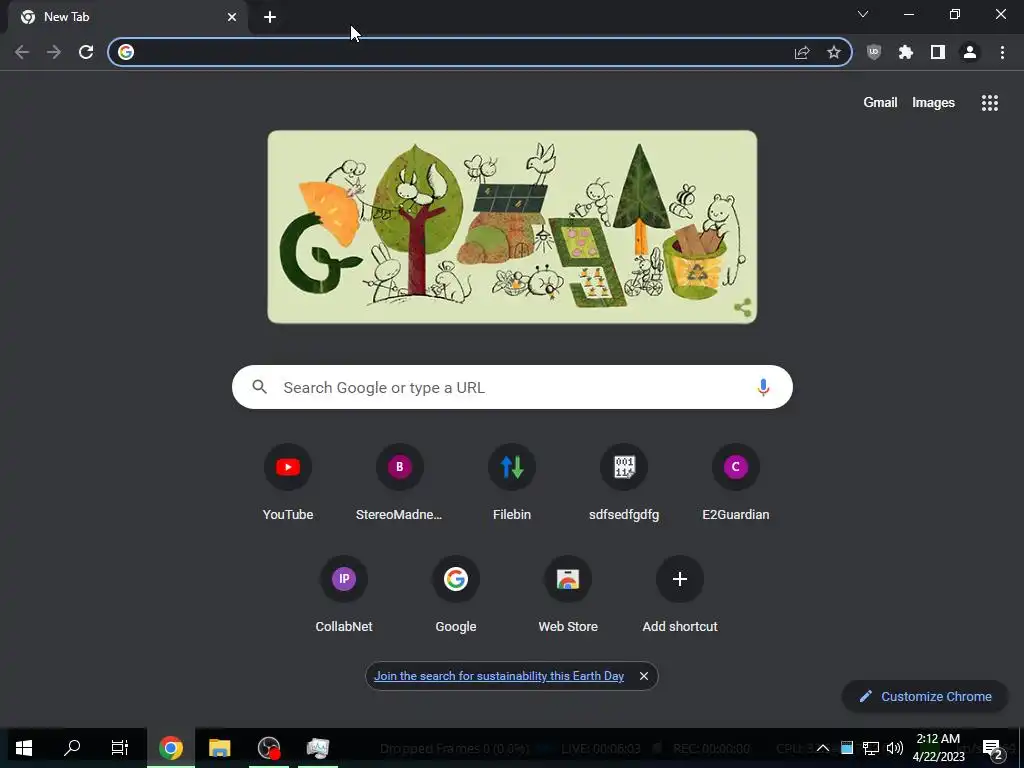Open the Windows Start menu
Image resolution: width=1024 pixels, height=768 pixels.
[x=24, y=748]
